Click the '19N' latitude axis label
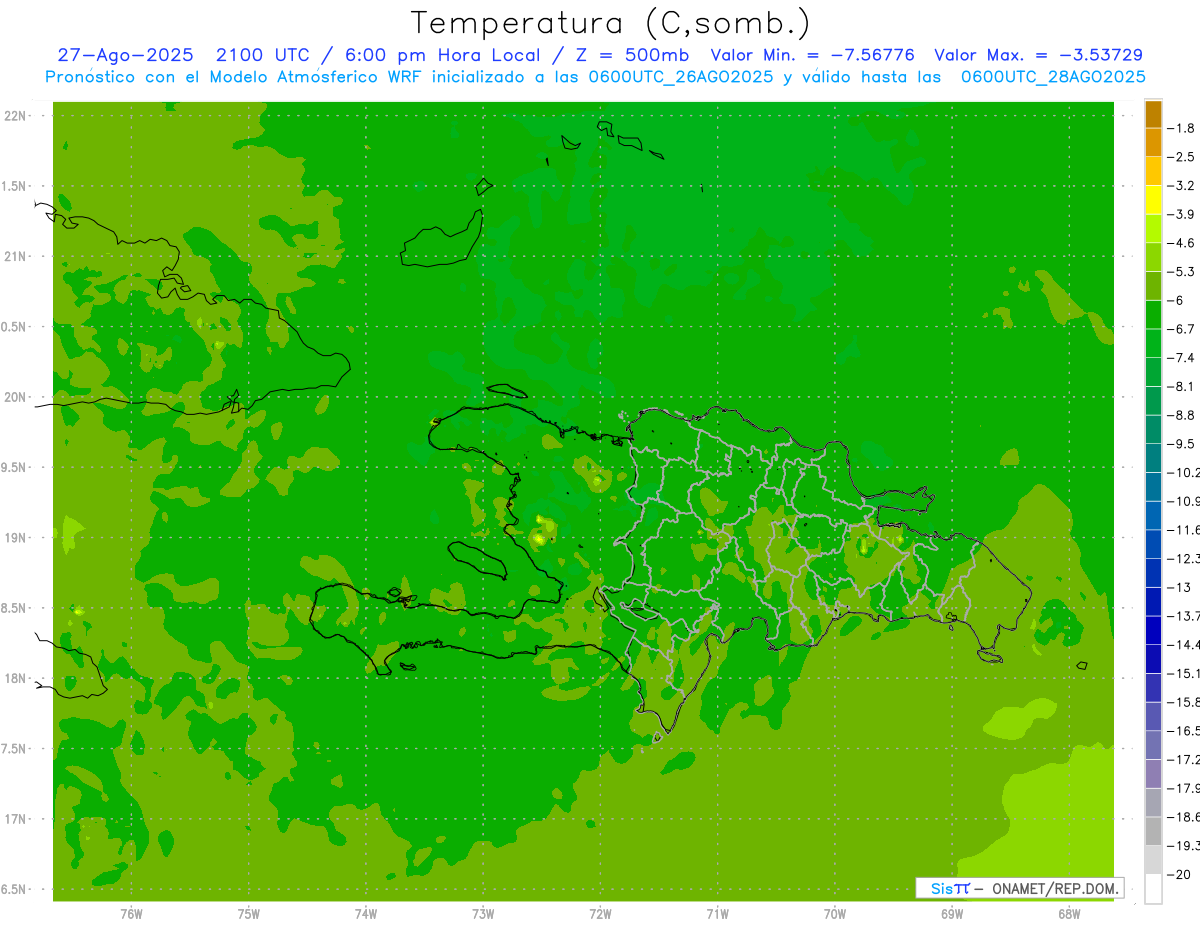 click(x=15, y=538)
